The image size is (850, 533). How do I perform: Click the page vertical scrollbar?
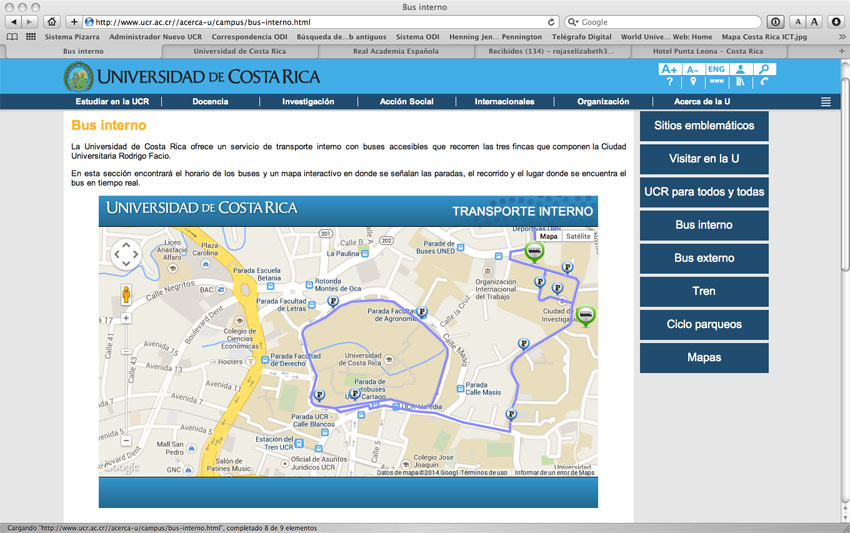point(845,174)
